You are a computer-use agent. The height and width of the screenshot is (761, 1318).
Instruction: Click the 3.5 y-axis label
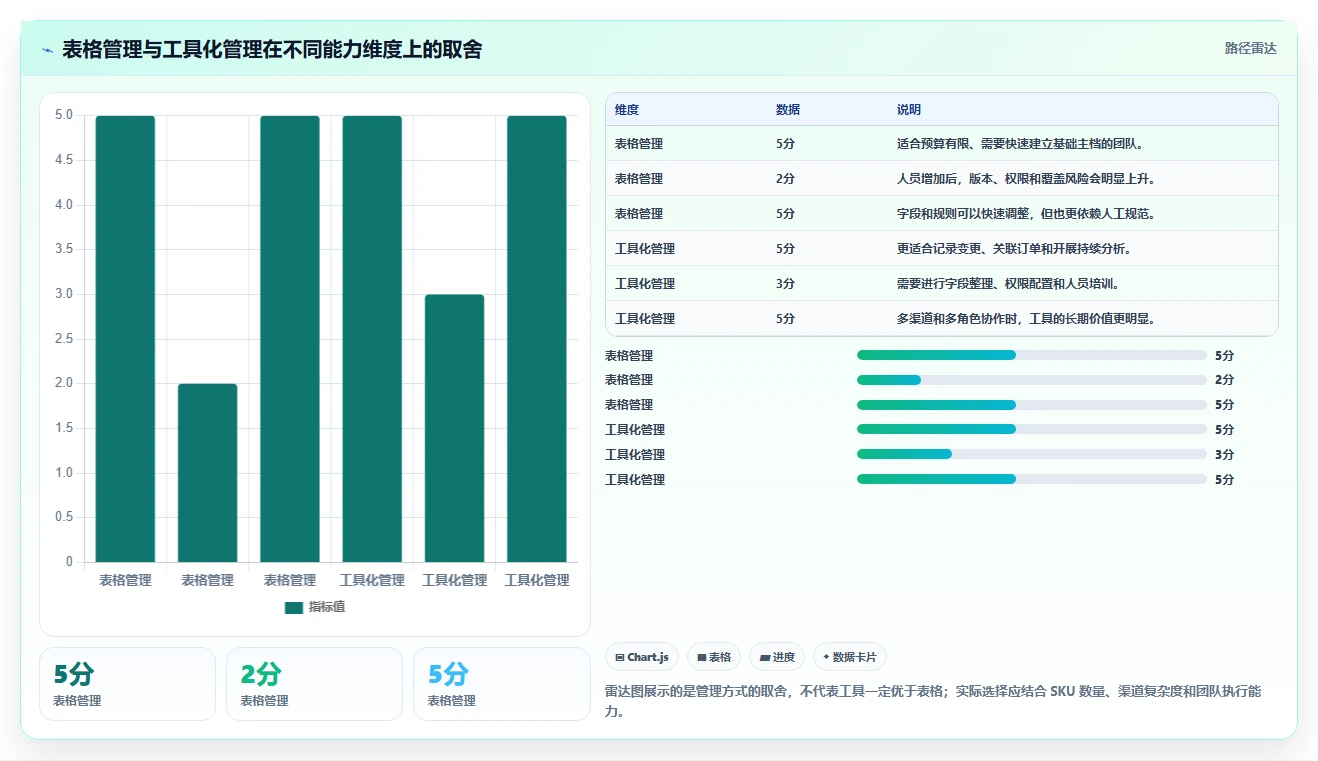(64, 249)
